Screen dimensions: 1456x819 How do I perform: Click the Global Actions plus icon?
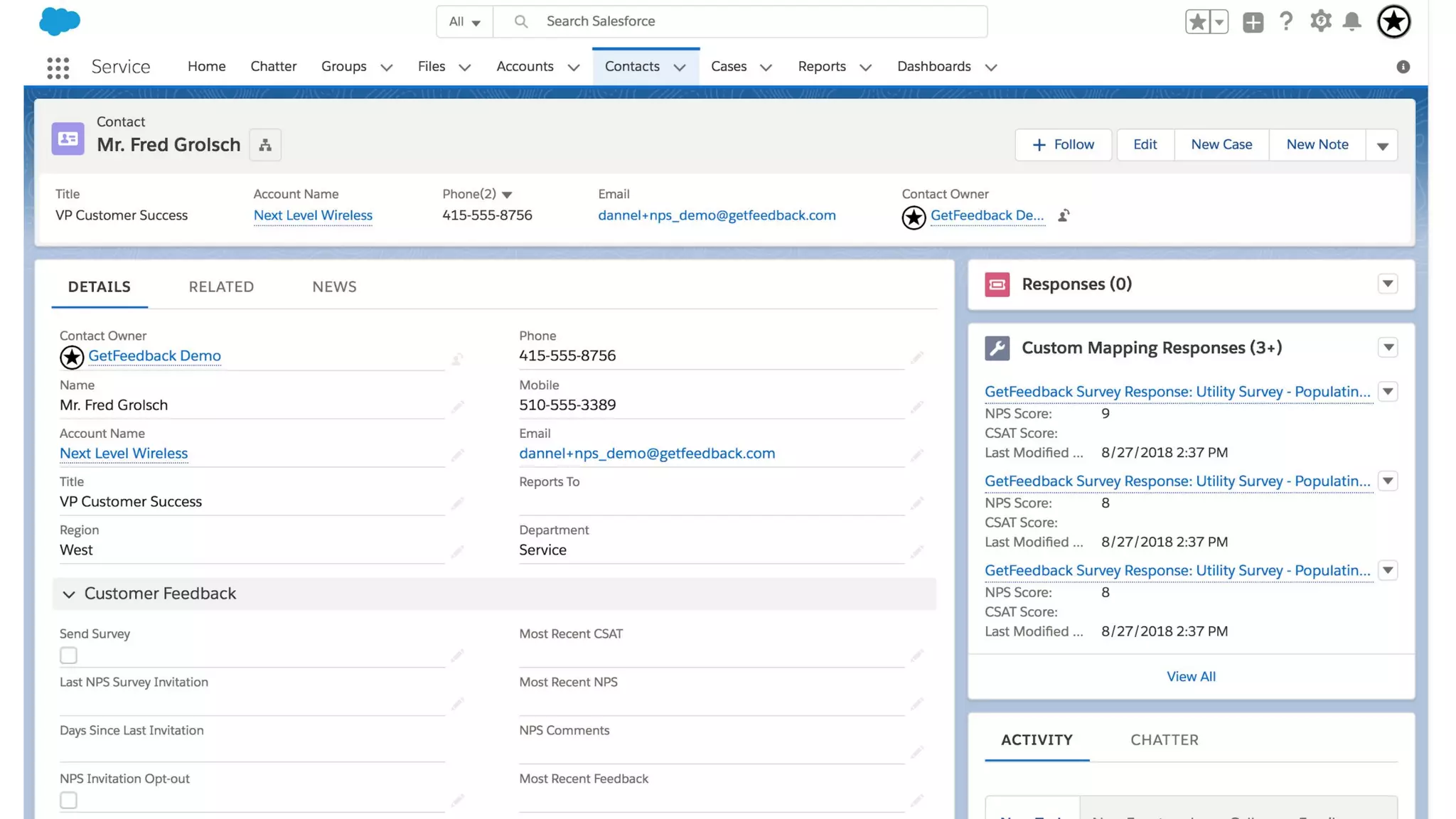coord(1253,22)
